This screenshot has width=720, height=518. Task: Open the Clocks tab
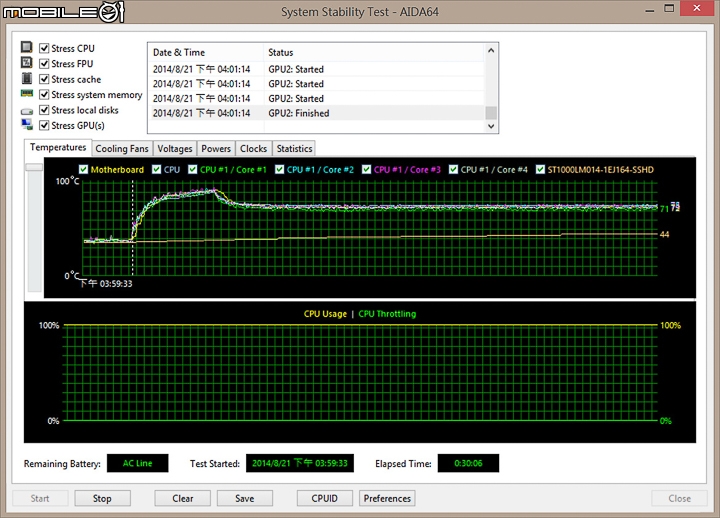tap(253, 149)
